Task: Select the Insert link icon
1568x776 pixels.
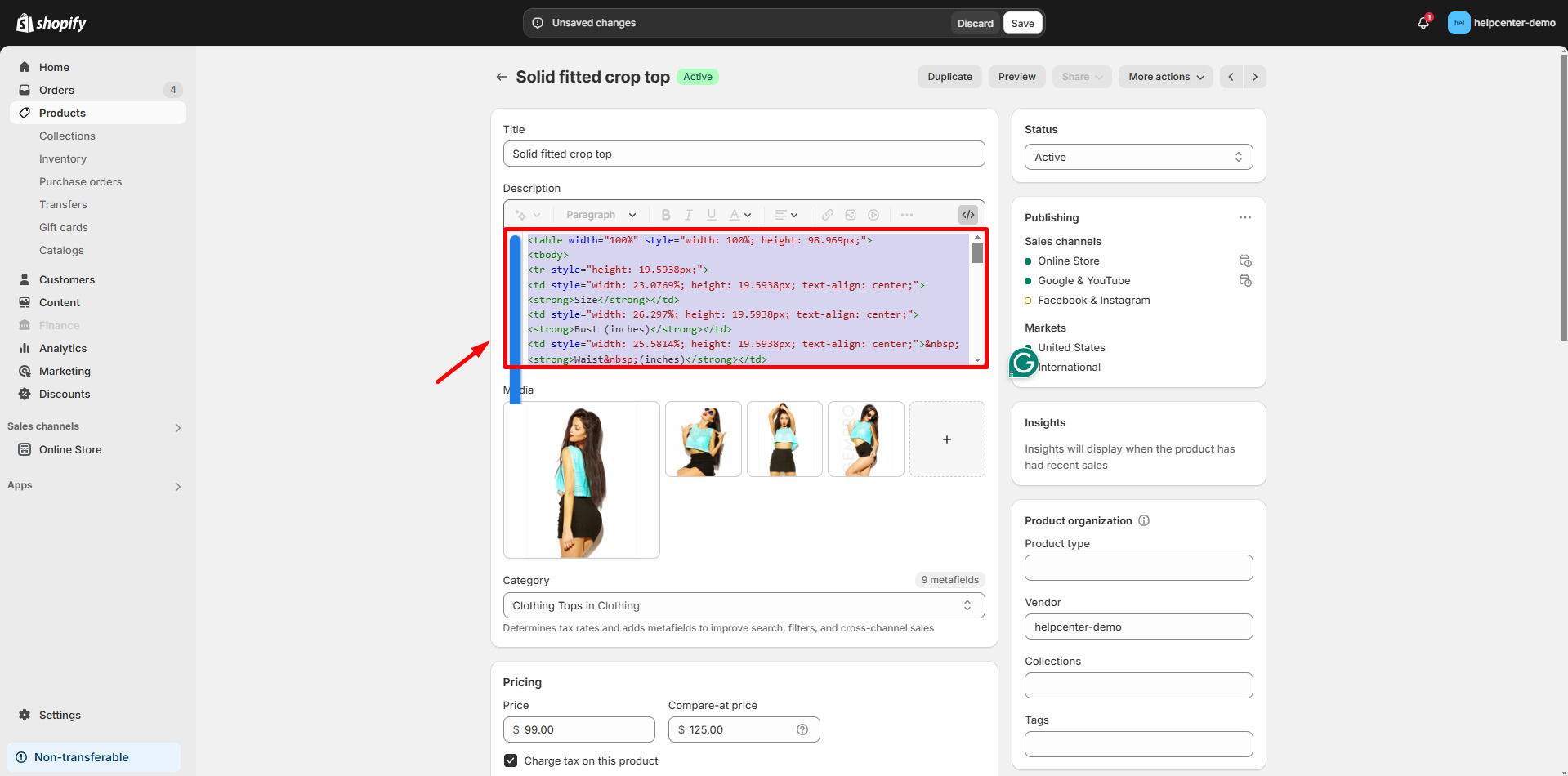Action: pyautogui.click(x=827, y=214)
